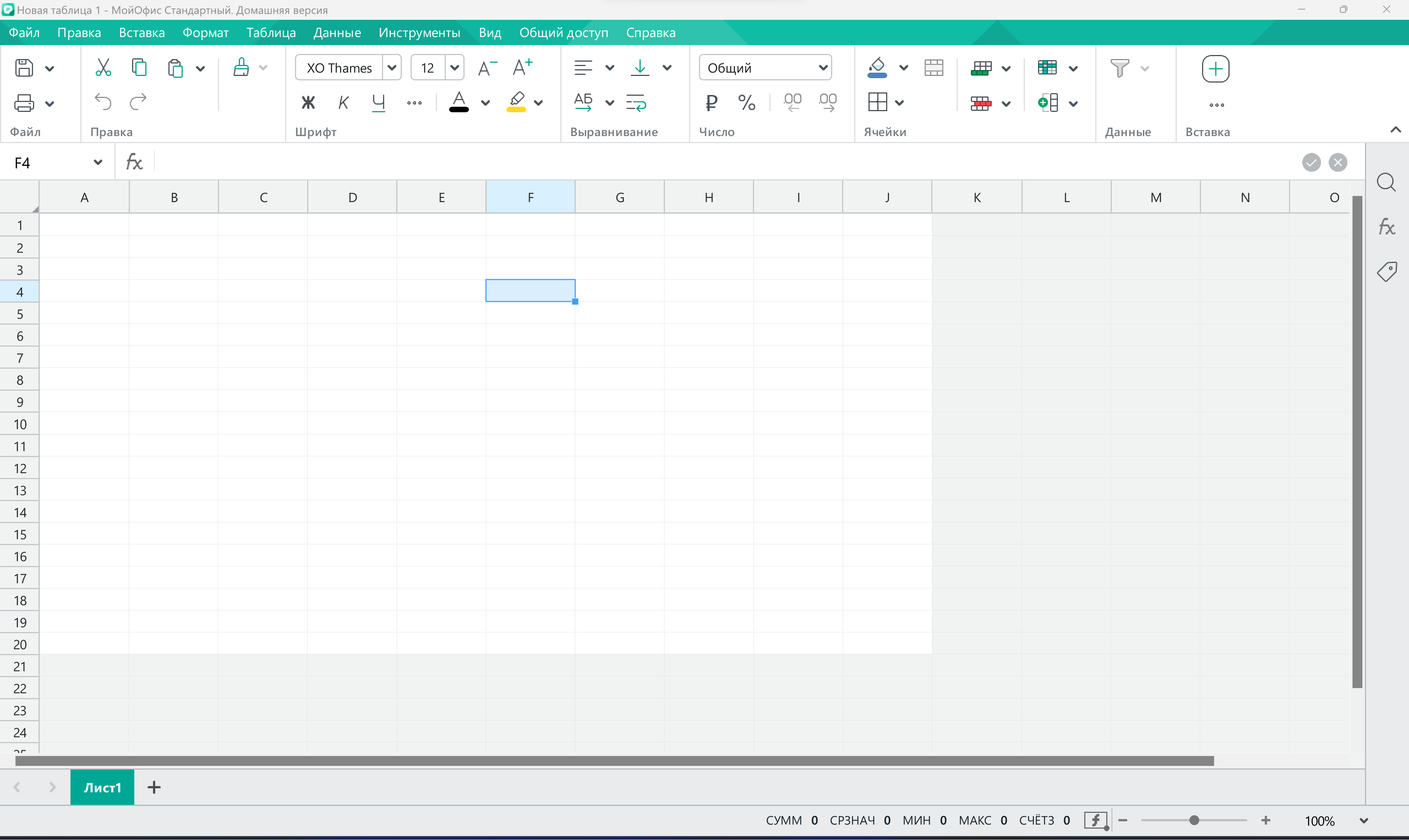The height and width of the screenshot is (840, 1409).
Task: Toggle bold formatting Ж
Action: [308, 102]
